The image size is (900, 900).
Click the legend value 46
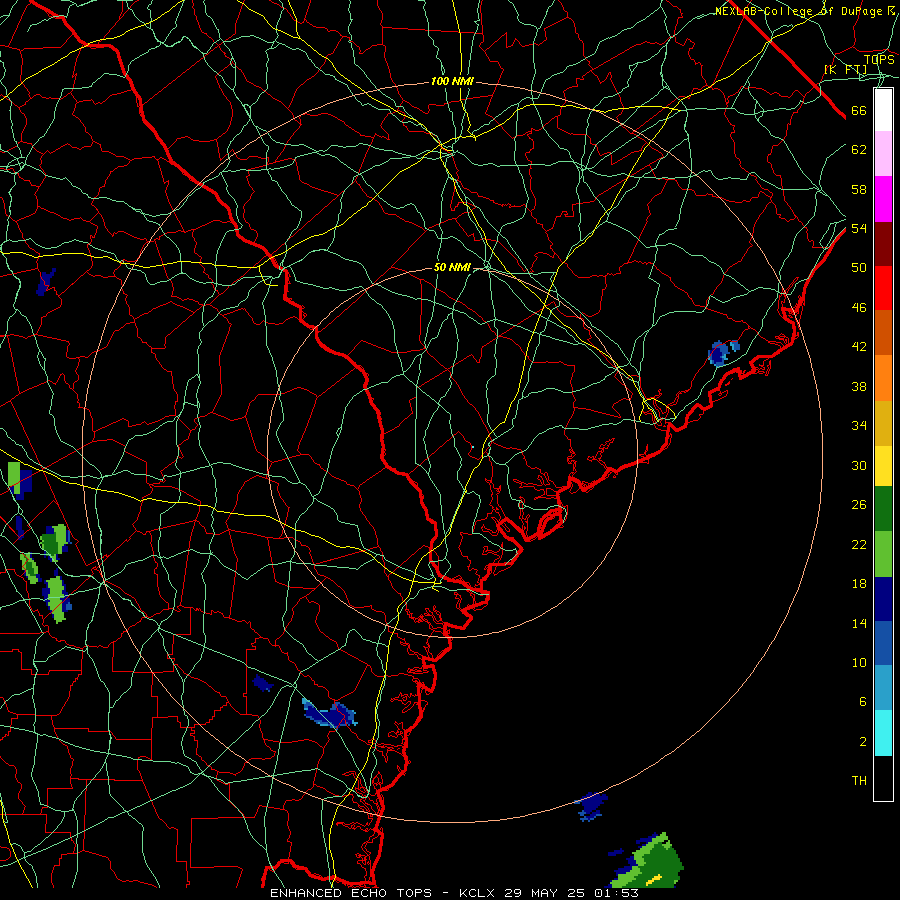coord(859,307)
